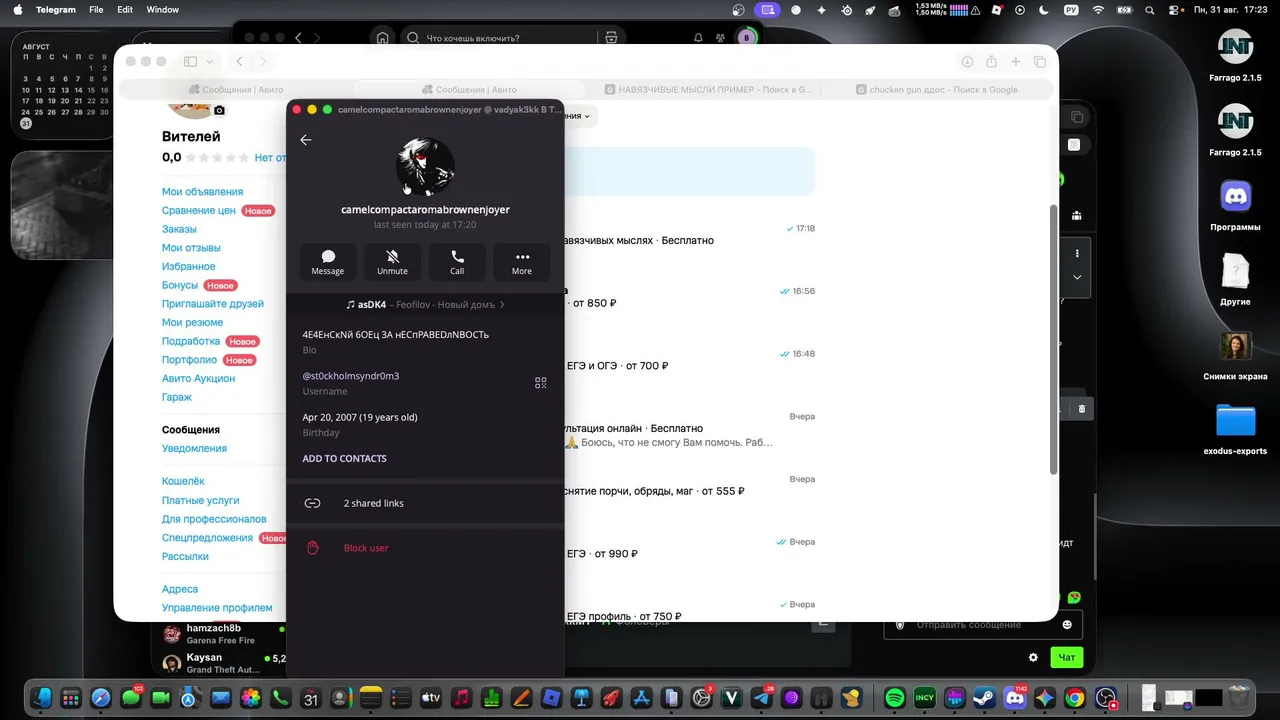This screenshot has width=1280, height=720.
Task: Expand the Safari sidebar dropdown chevron
Action: pyautogui.click(x=209, y=62)
